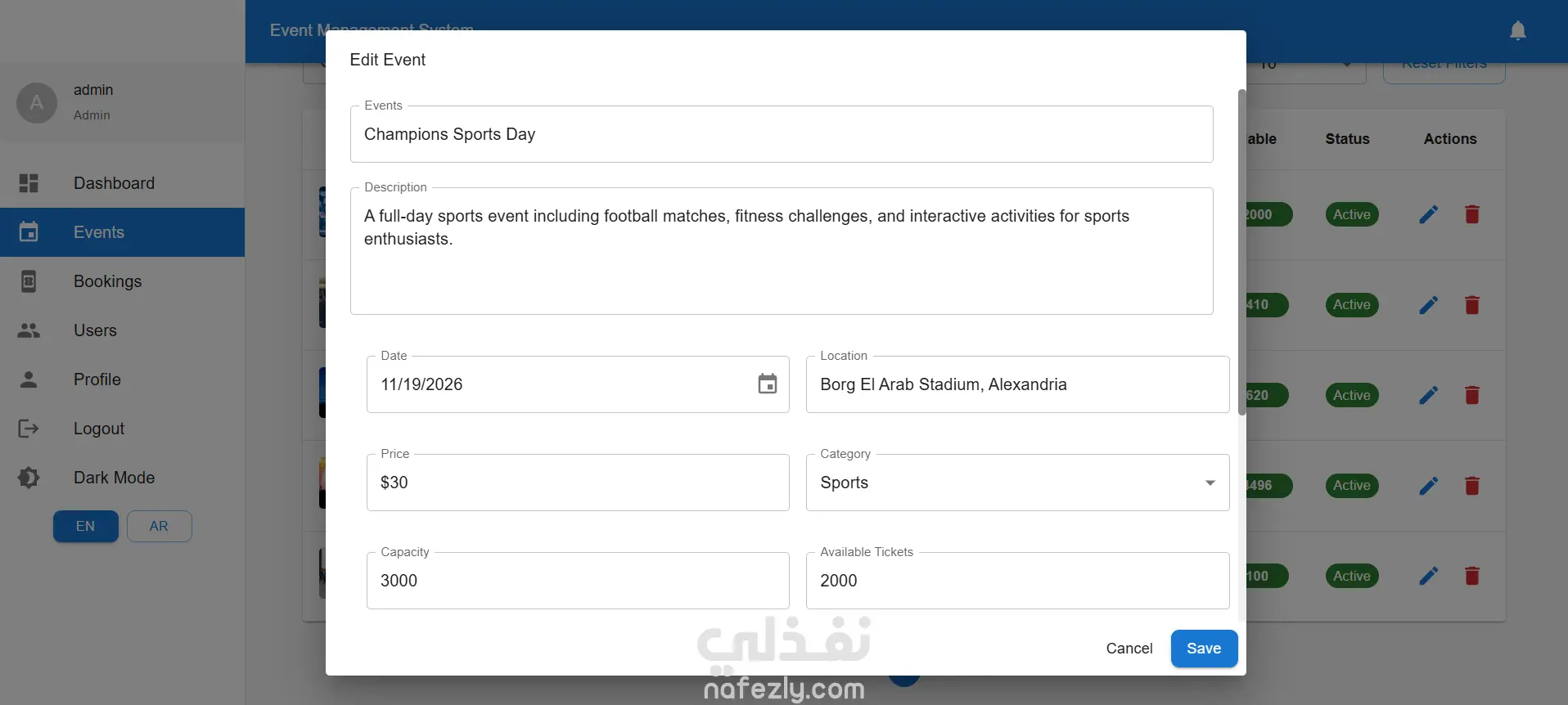This screenshot has width=1568, height=705.
Task: Click the Edit Event dialog scrollbar
Action: (x=1241, y=252)
